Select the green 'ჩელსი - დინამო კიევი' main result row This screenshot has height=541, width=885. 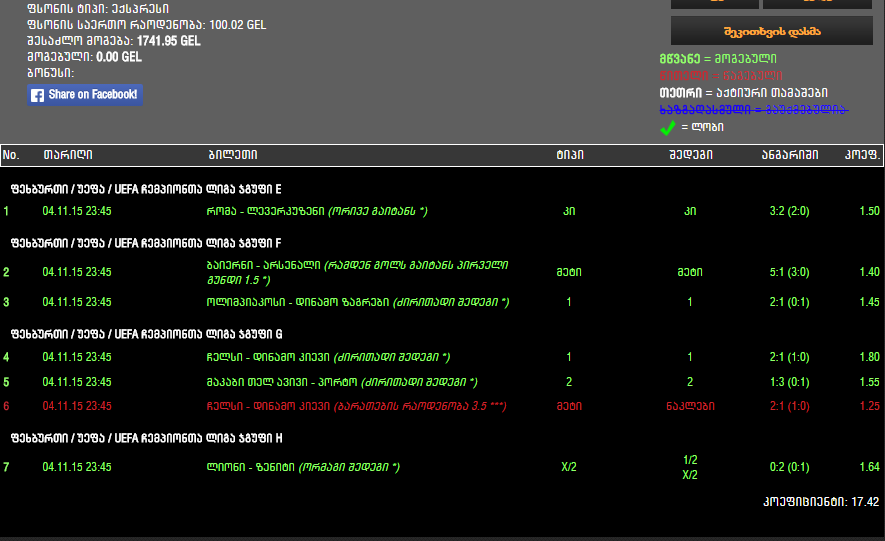click(442, 357)
